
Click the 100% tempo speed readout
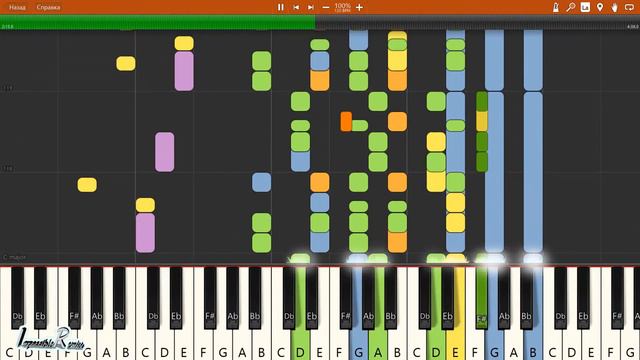[x=342, y=6]
